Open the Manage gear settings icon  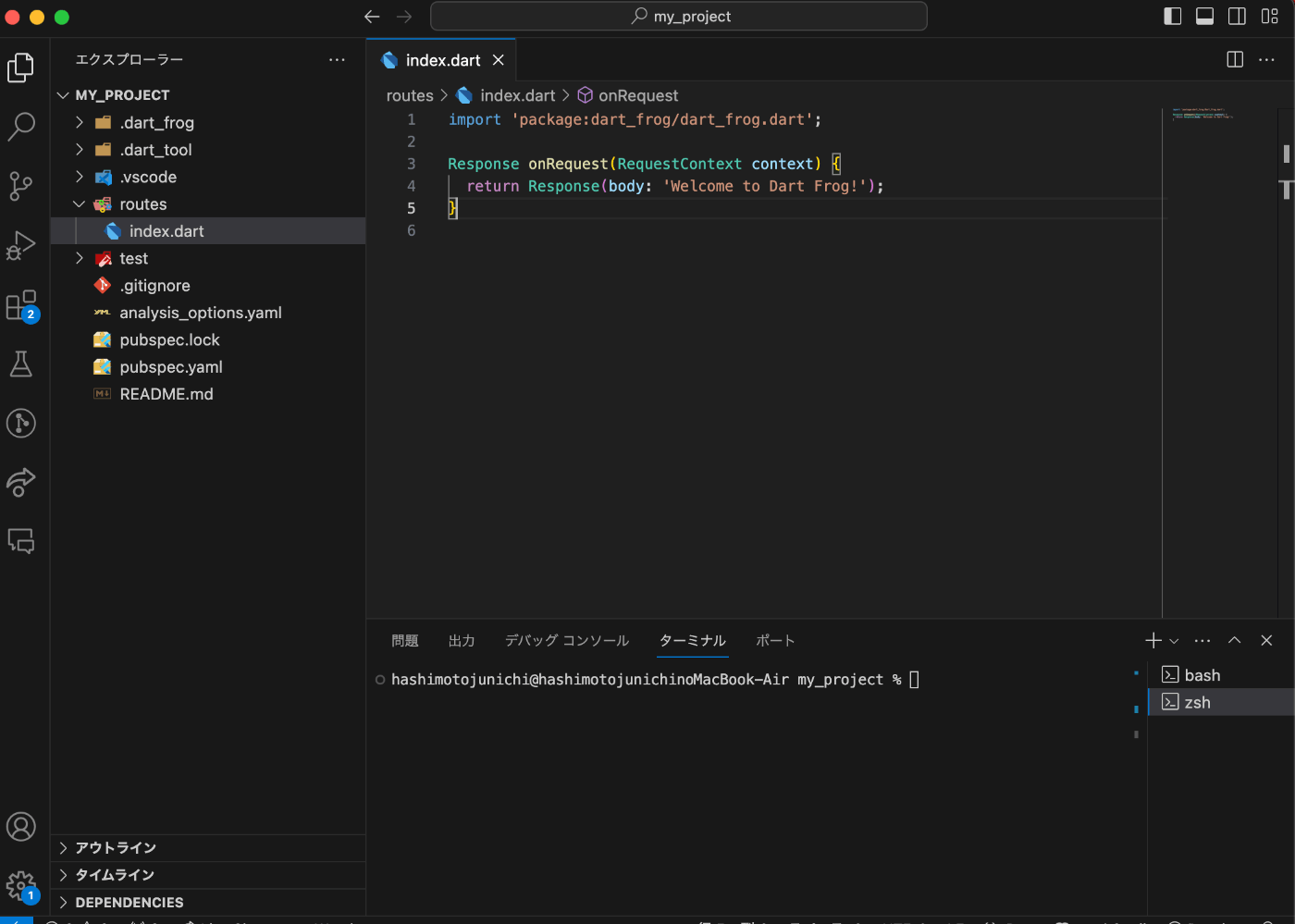point(21,886)
